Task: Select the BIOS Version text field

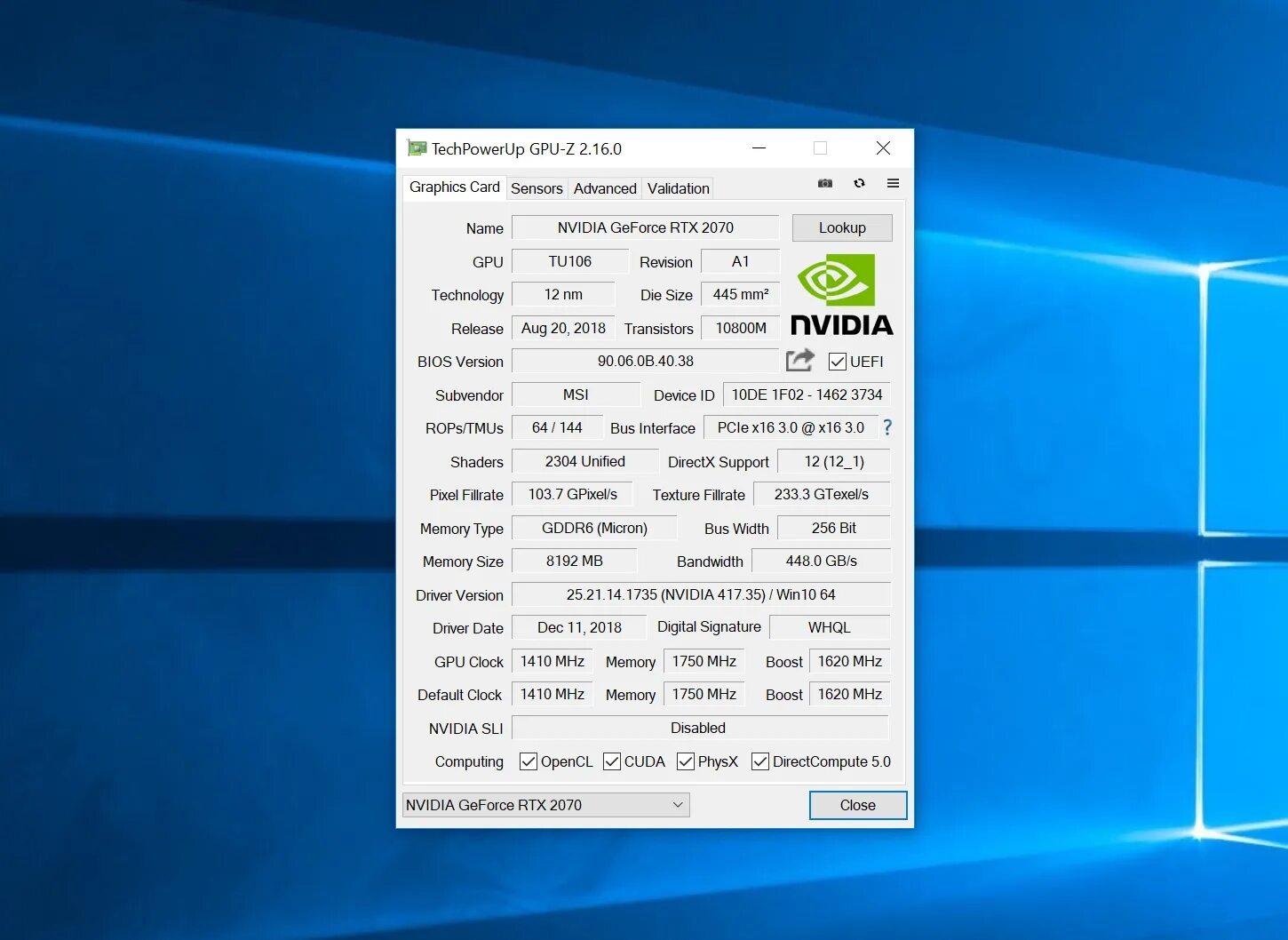Action: [x=646, y=361]
